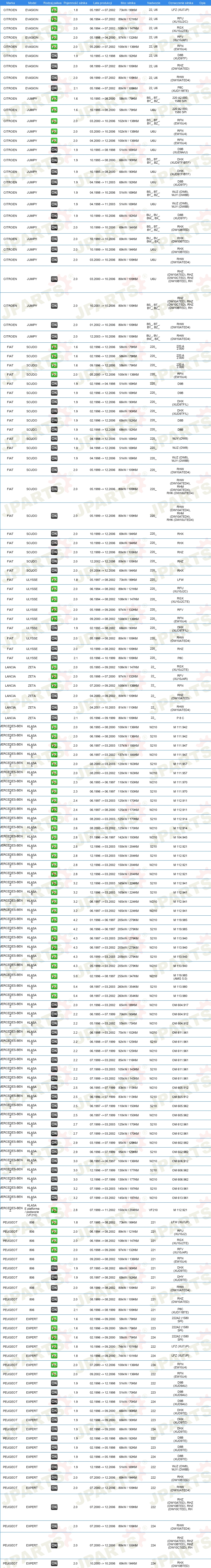The height and width of the screenshot is (1568, 211).
Task: Click ULYSSE in the Fiat 2.1 P8C row
Action: 32,658
